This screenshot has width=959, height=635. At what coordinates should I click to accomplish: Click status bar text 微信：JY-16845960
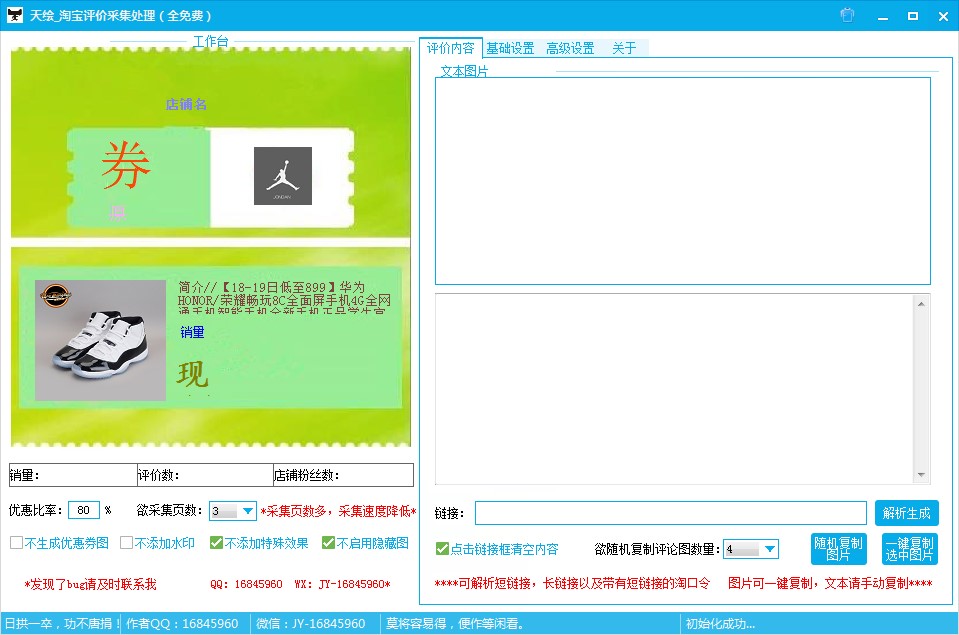point(311,623)
